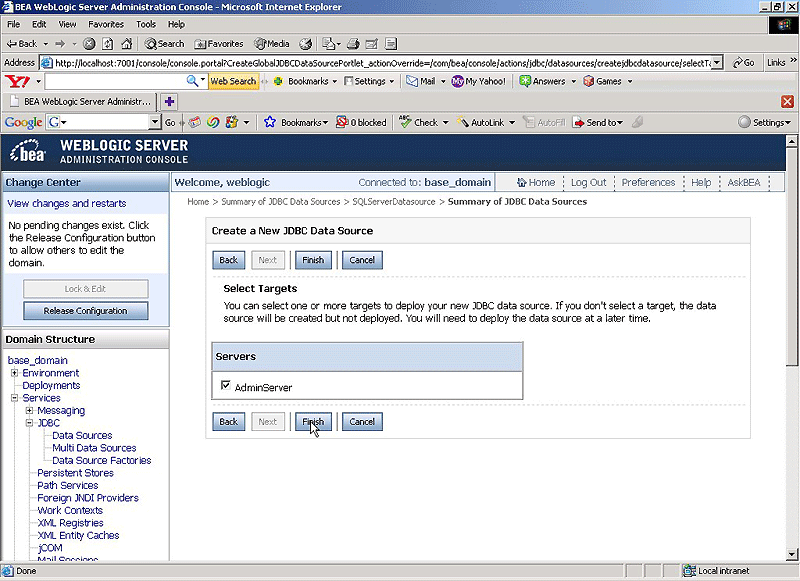
Task: Open Yahoo Mail from the toolbar
Action: click(x=421, y=81)
